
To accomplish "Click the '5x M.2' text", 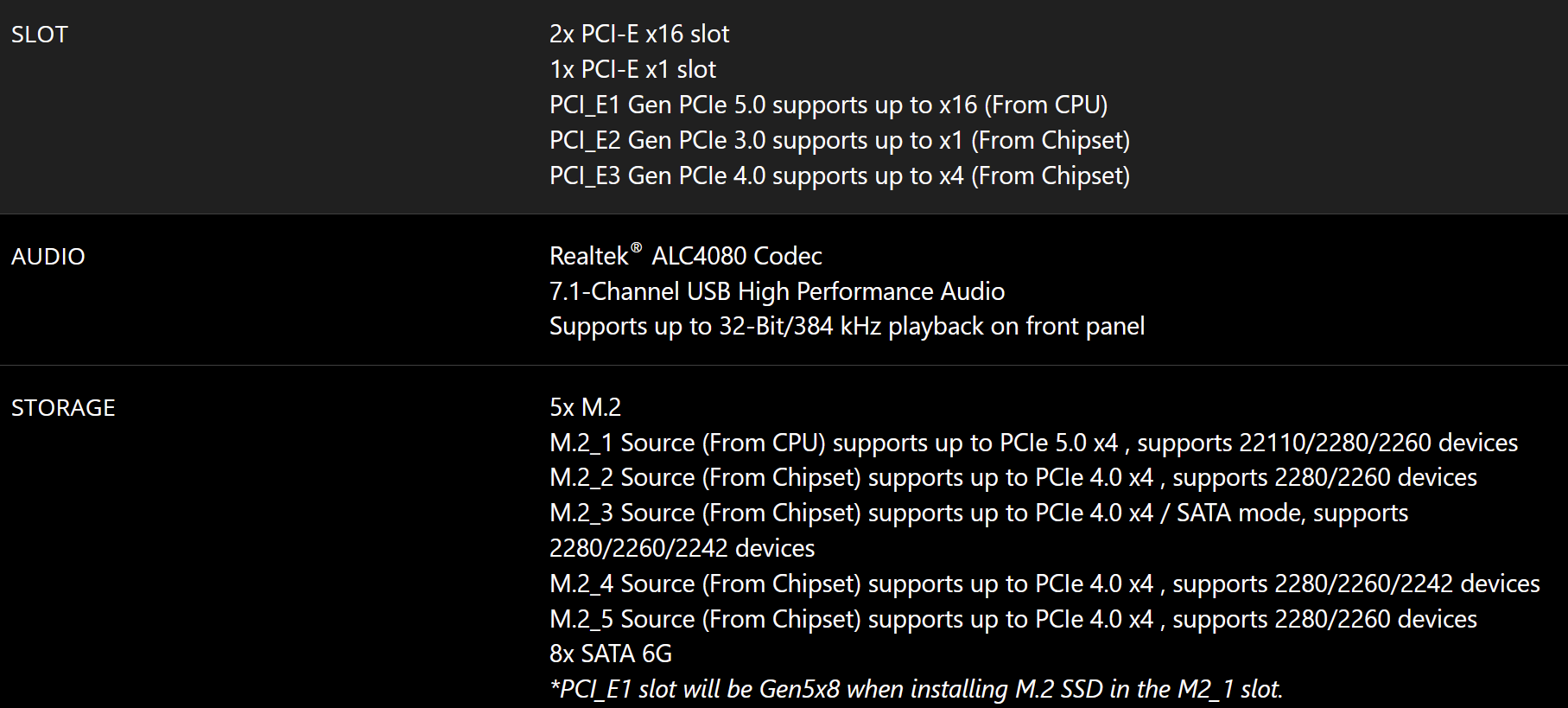I will pos(585,408).
